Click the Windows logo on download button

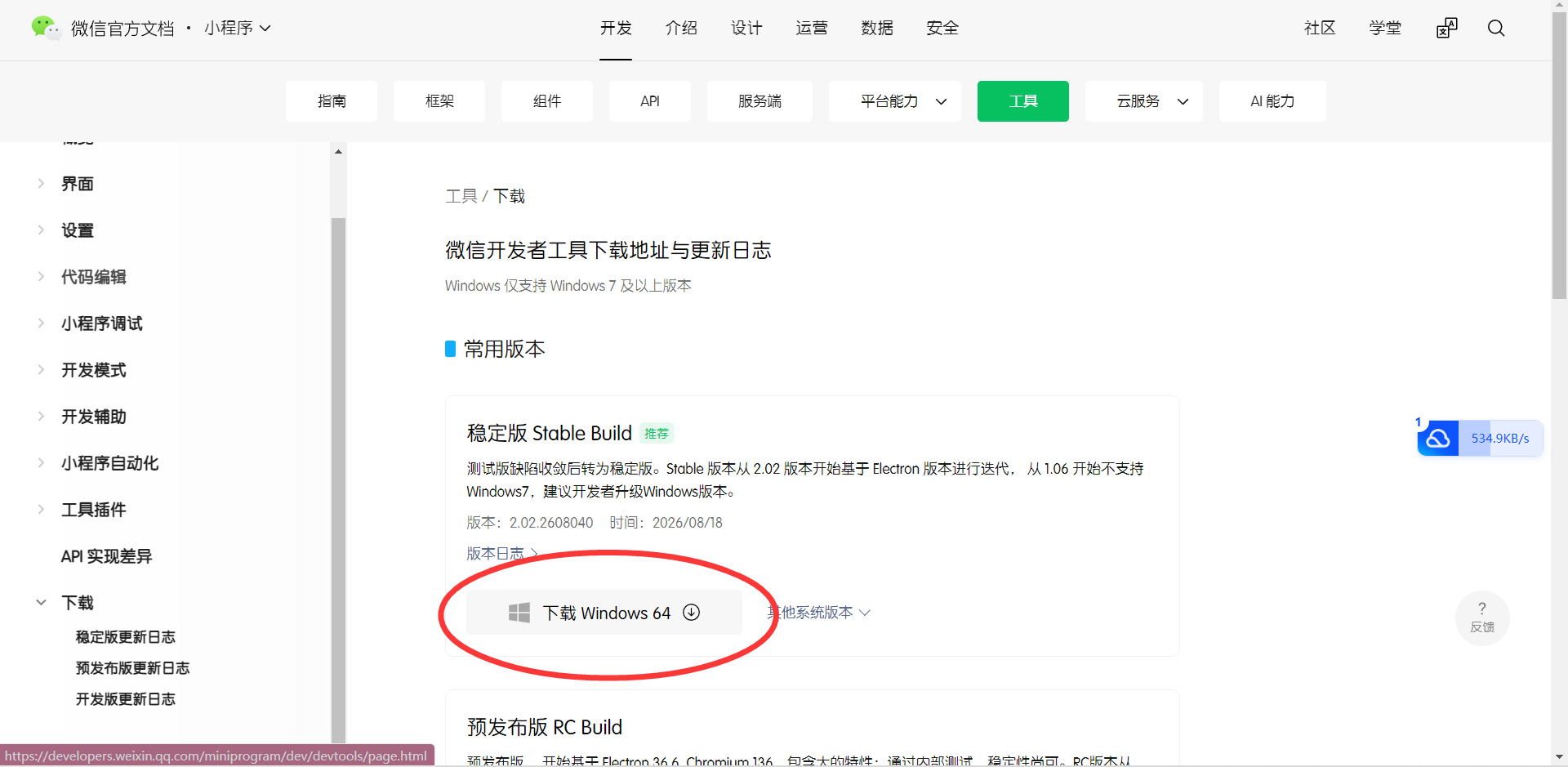click(x=519, y=613)
